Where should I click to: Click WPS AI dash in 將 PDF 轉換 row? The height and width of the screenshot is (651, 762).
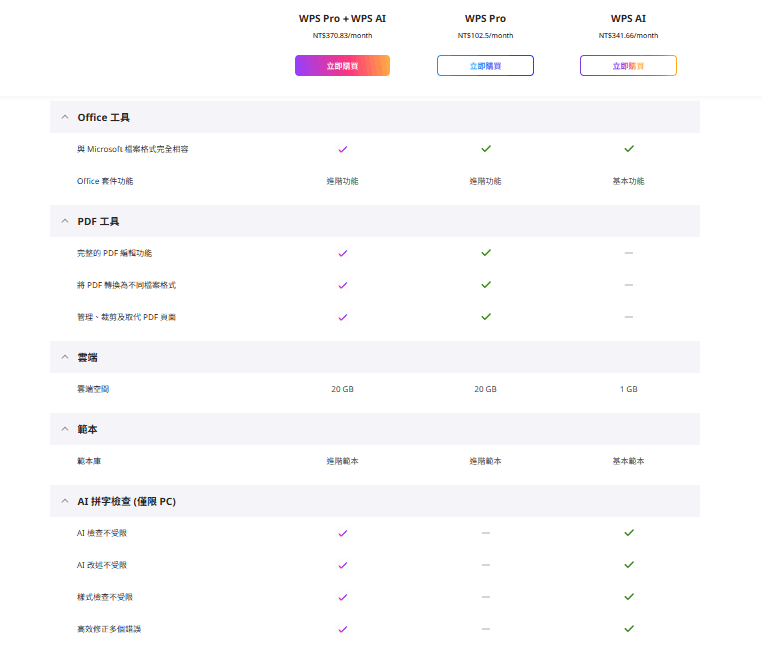pyautogui.click(x=629, y=285)
